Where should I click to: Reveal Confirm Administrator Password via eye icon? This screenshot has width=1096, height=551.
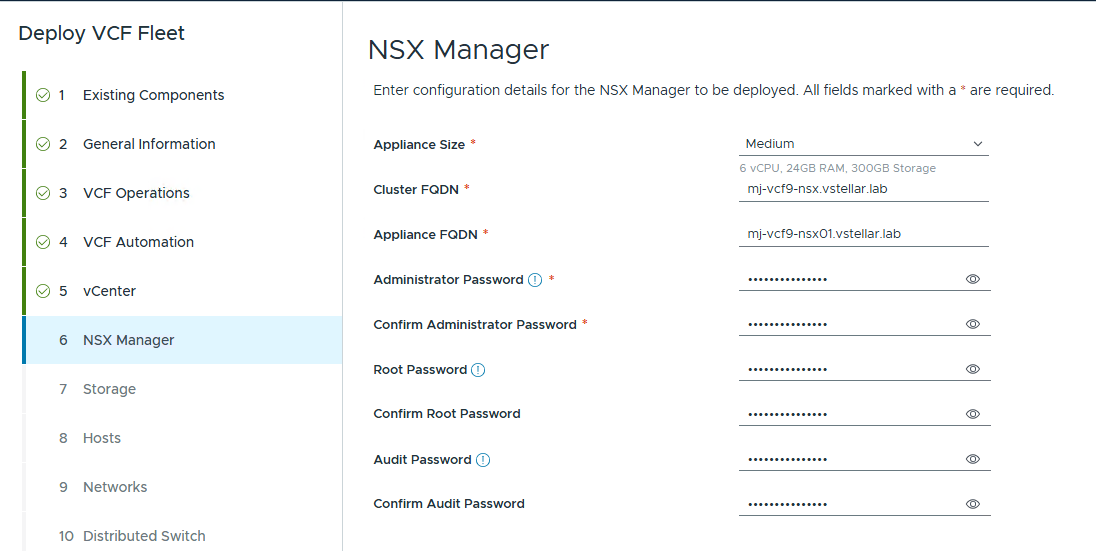click(x=973, y=324)
